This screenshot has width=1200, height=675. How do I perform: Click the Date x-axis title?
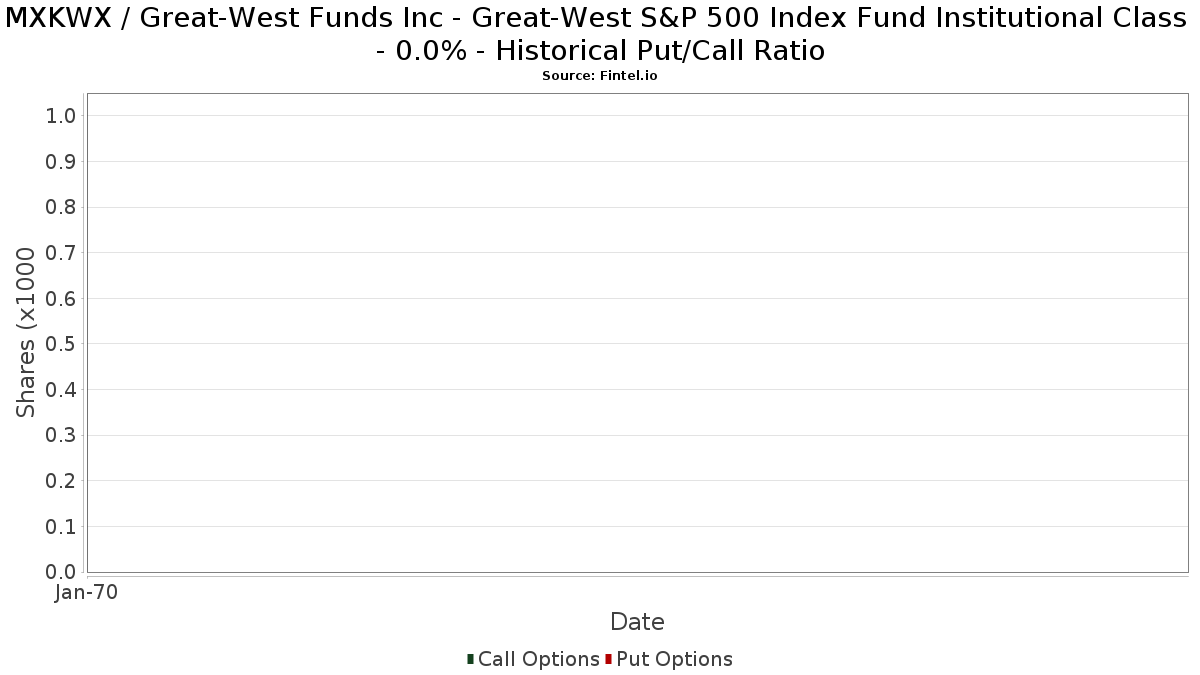(x=637, y=622)
